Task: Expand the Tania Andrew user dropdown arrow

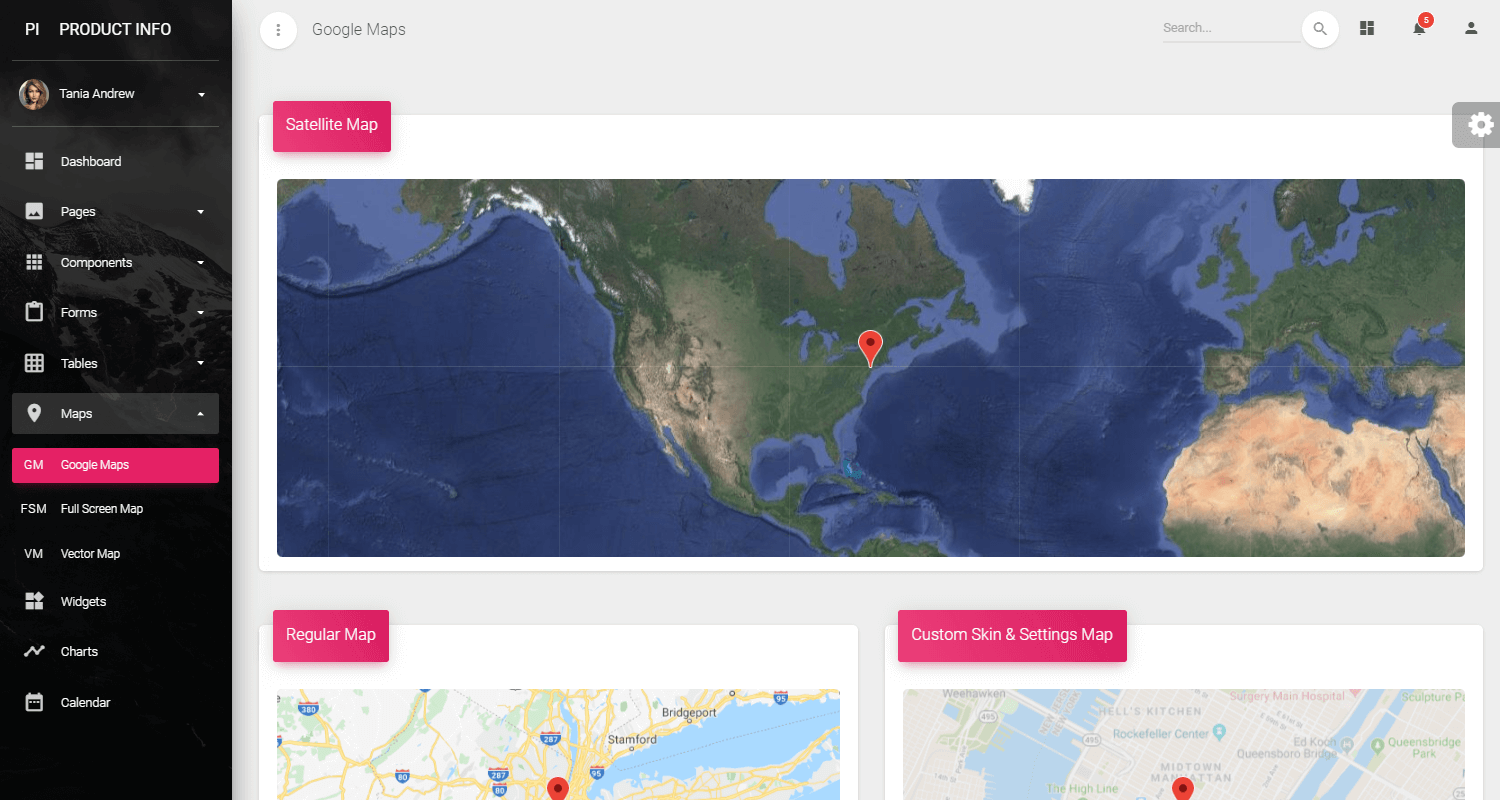Action: [x=201, y=95]
